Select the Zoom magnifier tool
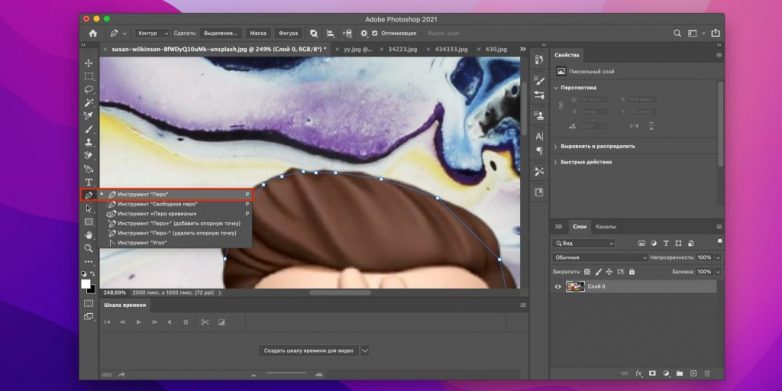This screenshot has width=782, height=391. point(89,248)
